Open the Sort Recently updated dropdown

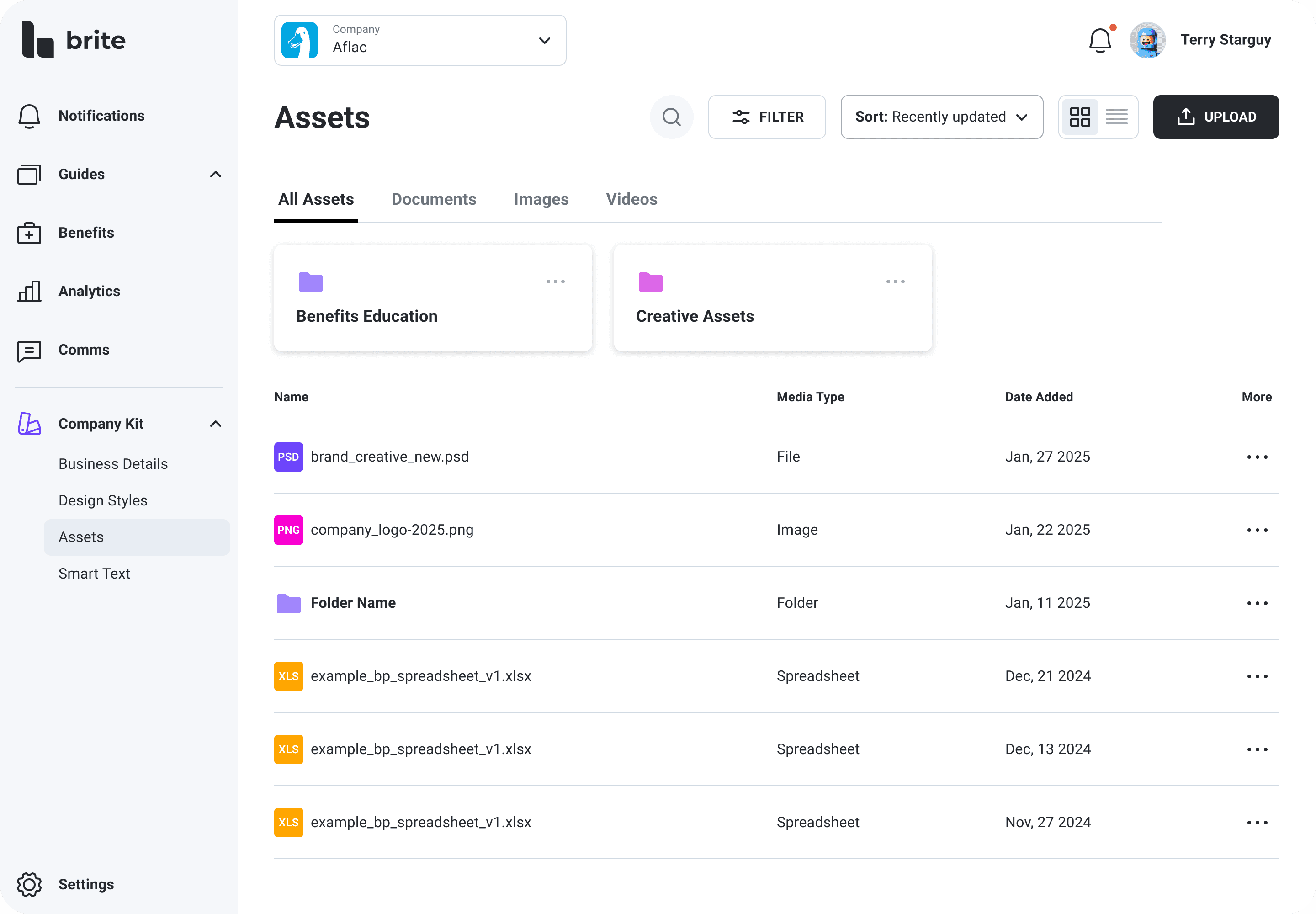(x=941, y=117)
